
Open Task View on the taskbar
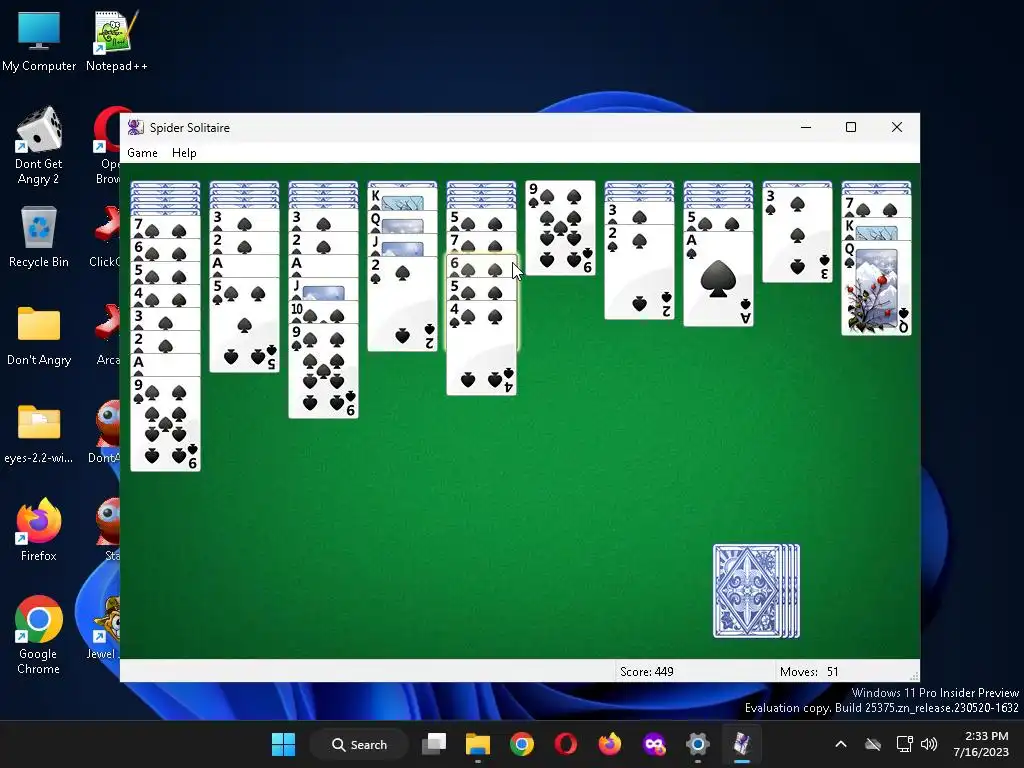pyautogui.click(x=434, y=744)
